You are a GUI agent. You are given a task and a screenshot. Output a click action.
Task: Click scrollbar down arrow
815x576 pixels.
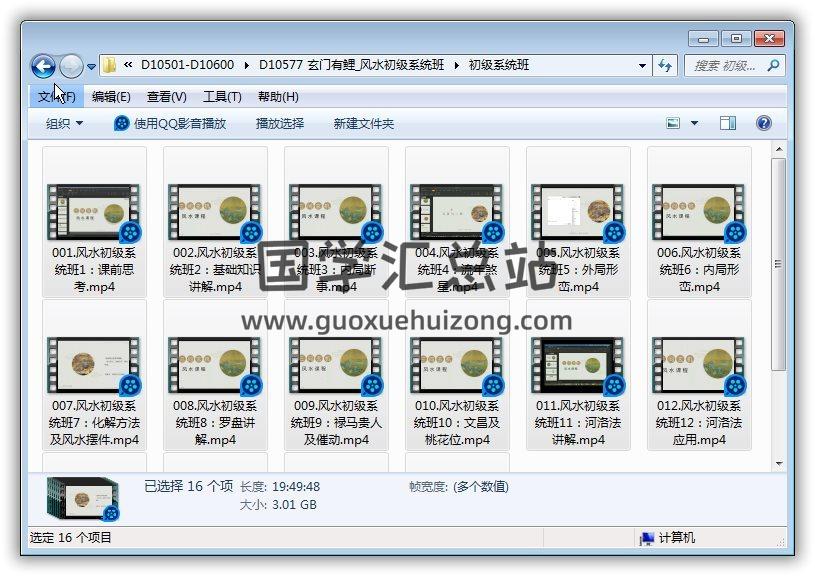779,463
